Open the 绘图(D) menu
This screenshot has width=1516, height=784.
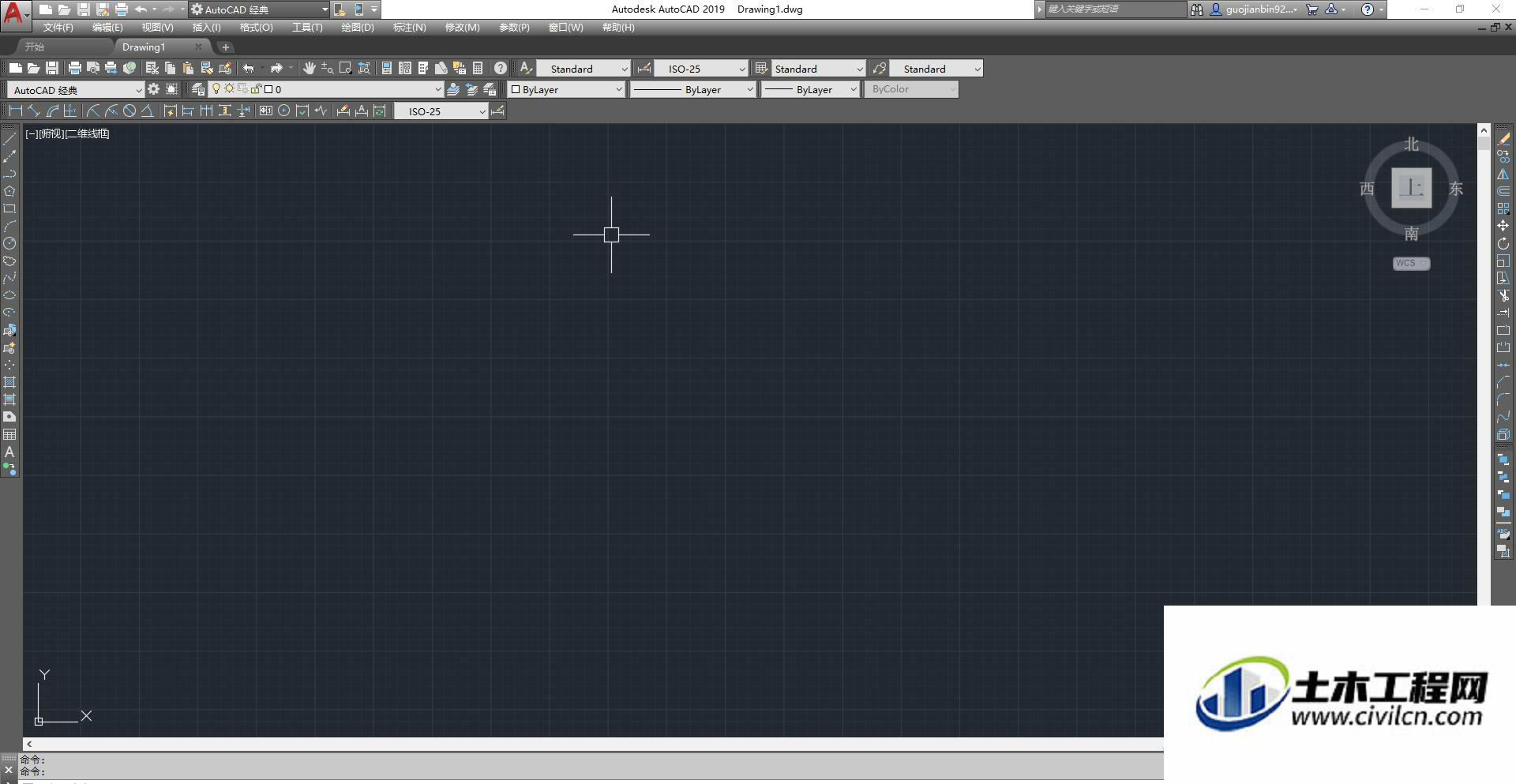[357, 28]
